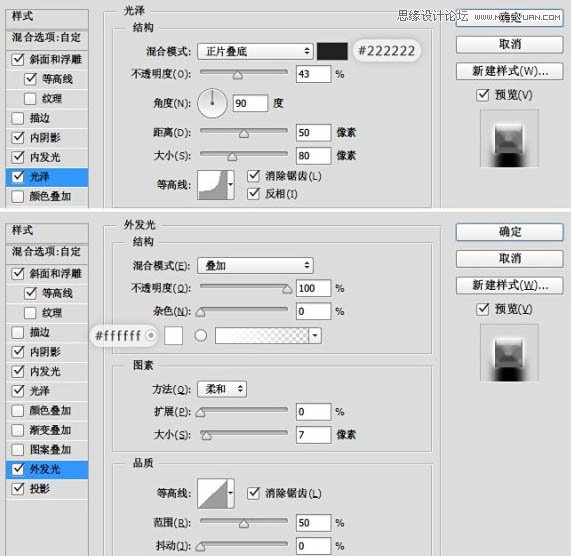Select 混合选项:自定 in top dialog
Viewport: 571px width, 556px height.
(47, 37)
